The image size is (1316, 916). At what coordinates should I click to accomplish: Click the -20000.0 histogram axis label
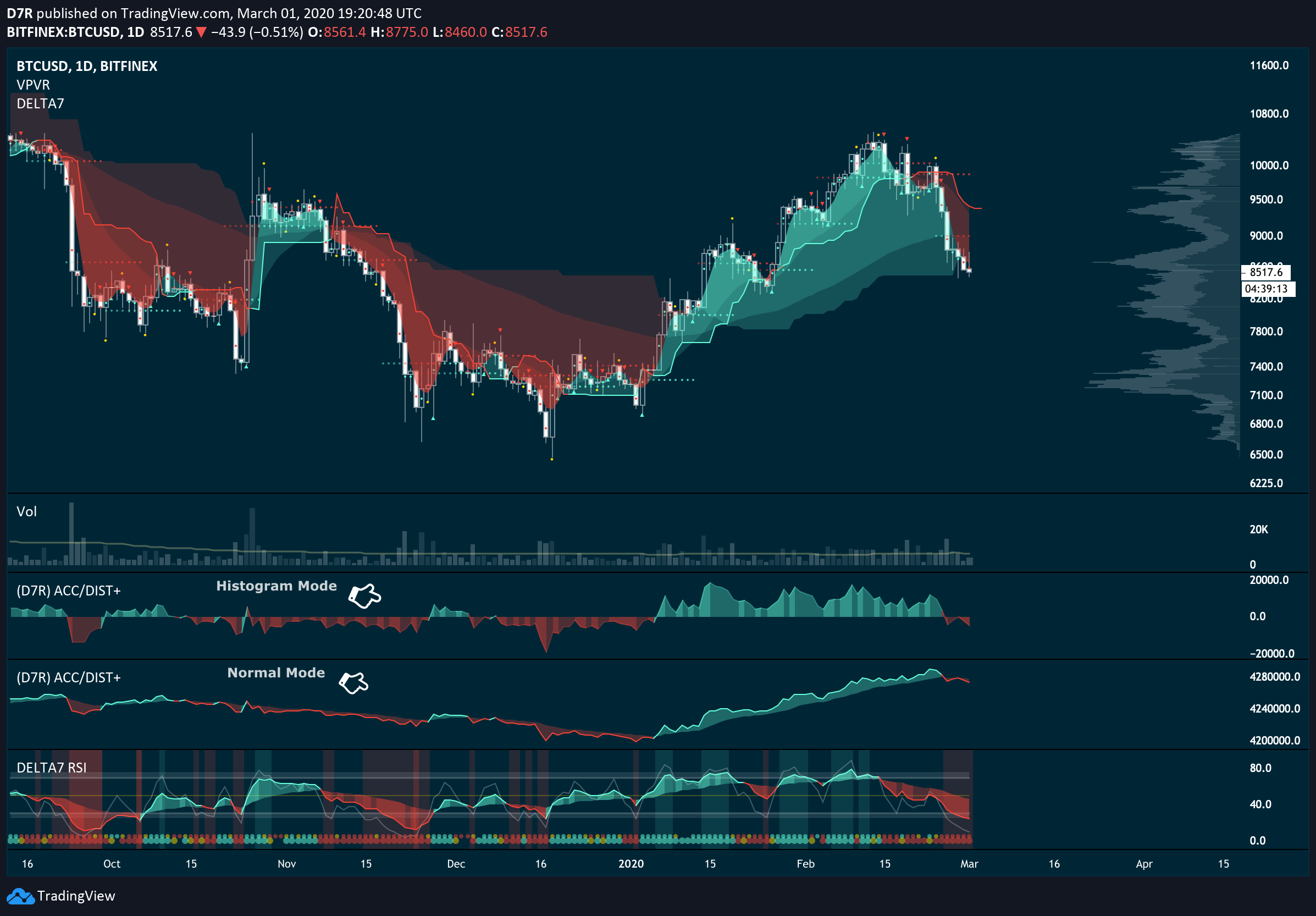(x=1272, y=654)
